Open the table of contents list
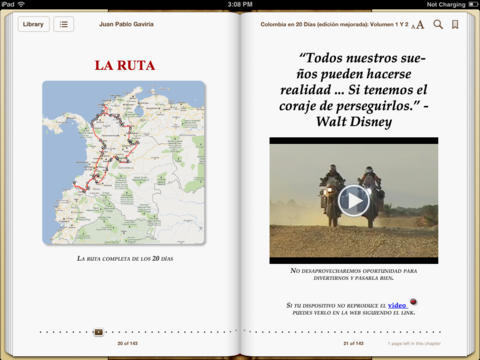The height and width of the screenshot is (360, 480). coord(64,24)
